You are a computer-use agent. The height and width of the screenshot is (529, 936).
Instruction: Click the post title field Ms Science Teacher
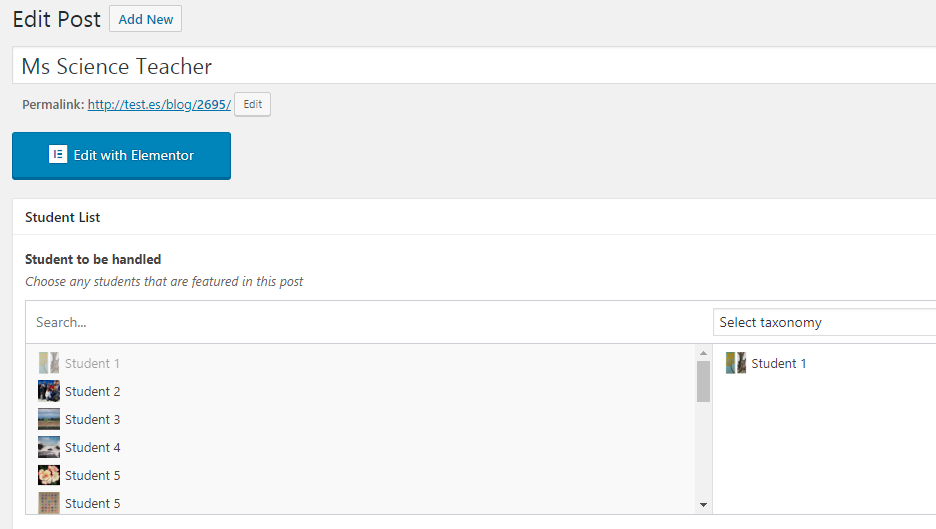pyautogui.click(x=470, y=67)
